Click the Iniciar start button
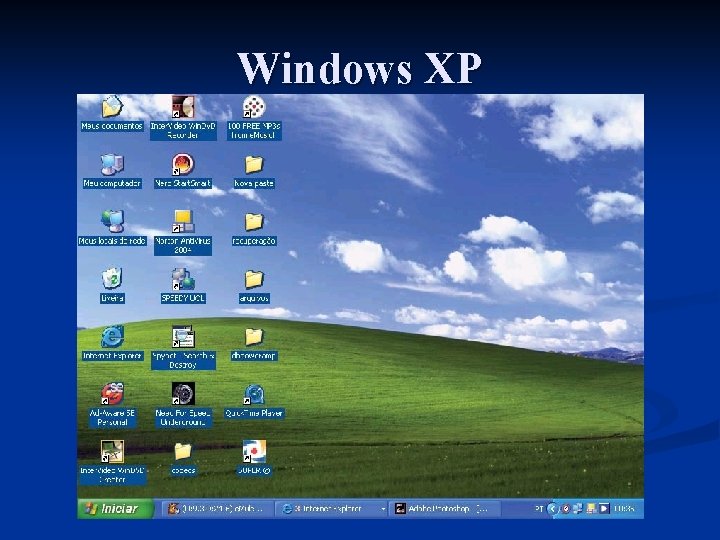Image resolution: width=720 pixels, height=540 pixels. 115,509
